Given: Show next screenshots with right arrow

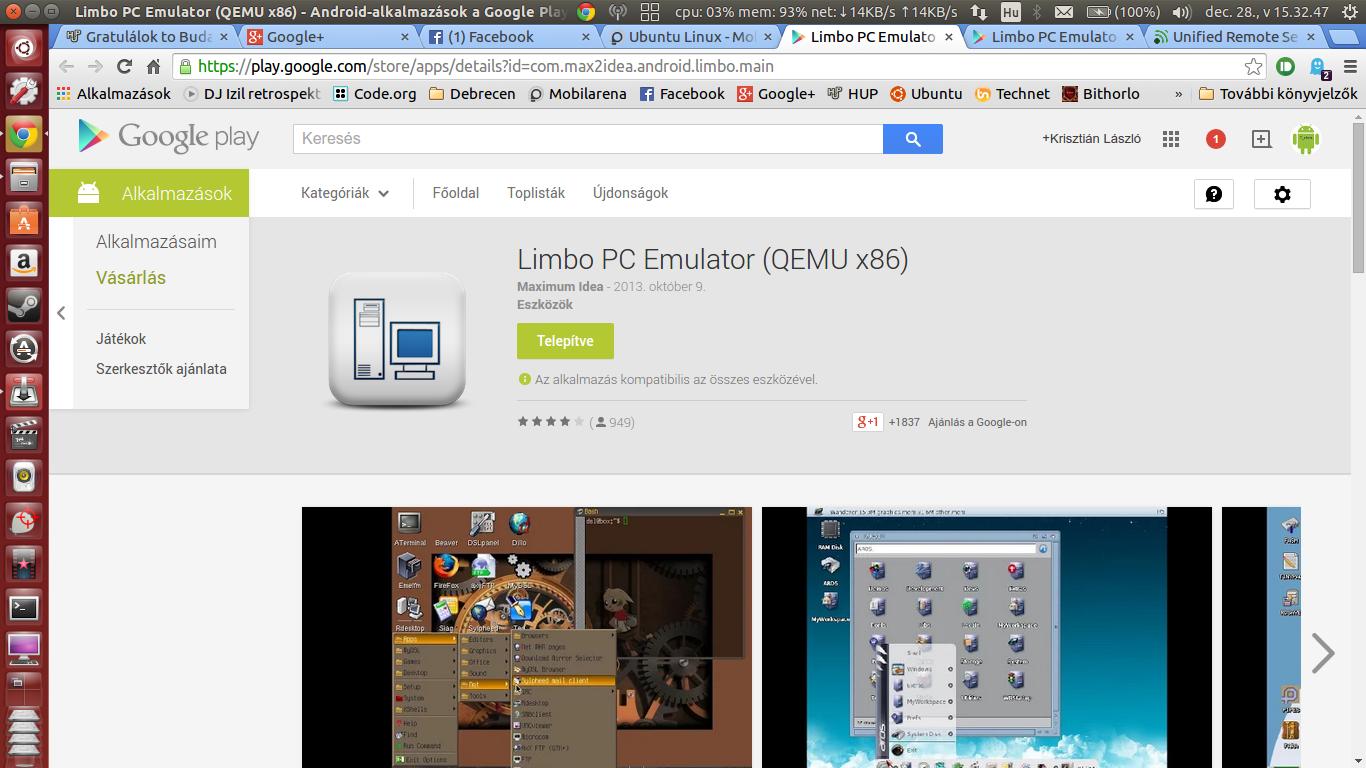Looking at the screenshot, I should (x=1323, y=653).
